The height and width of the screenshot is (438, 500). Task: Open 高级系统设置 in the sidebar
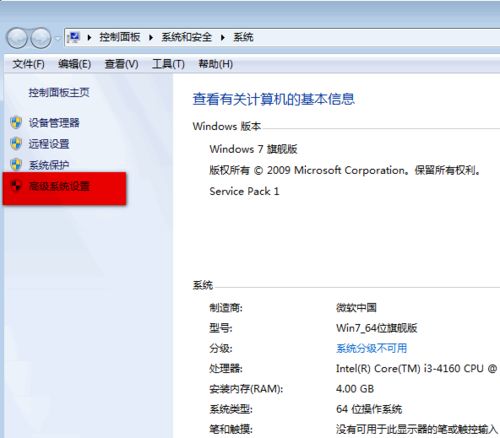click(59, 186)
